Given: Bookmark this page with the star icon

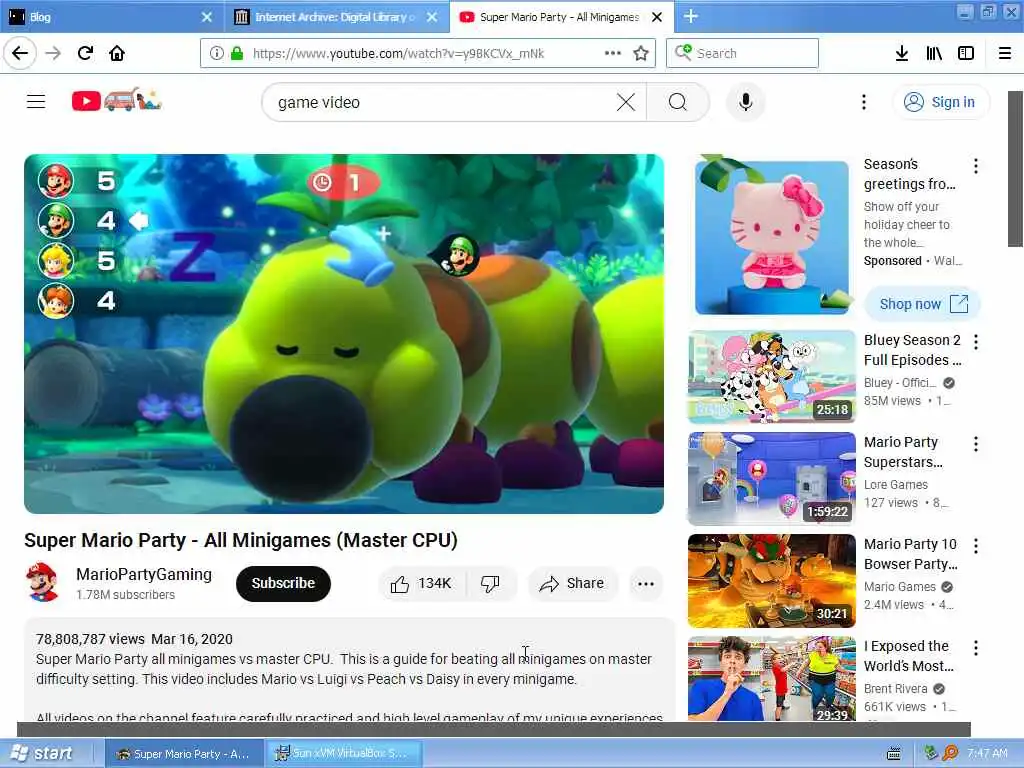Looking at the screenshot, I should pos(641,54).
